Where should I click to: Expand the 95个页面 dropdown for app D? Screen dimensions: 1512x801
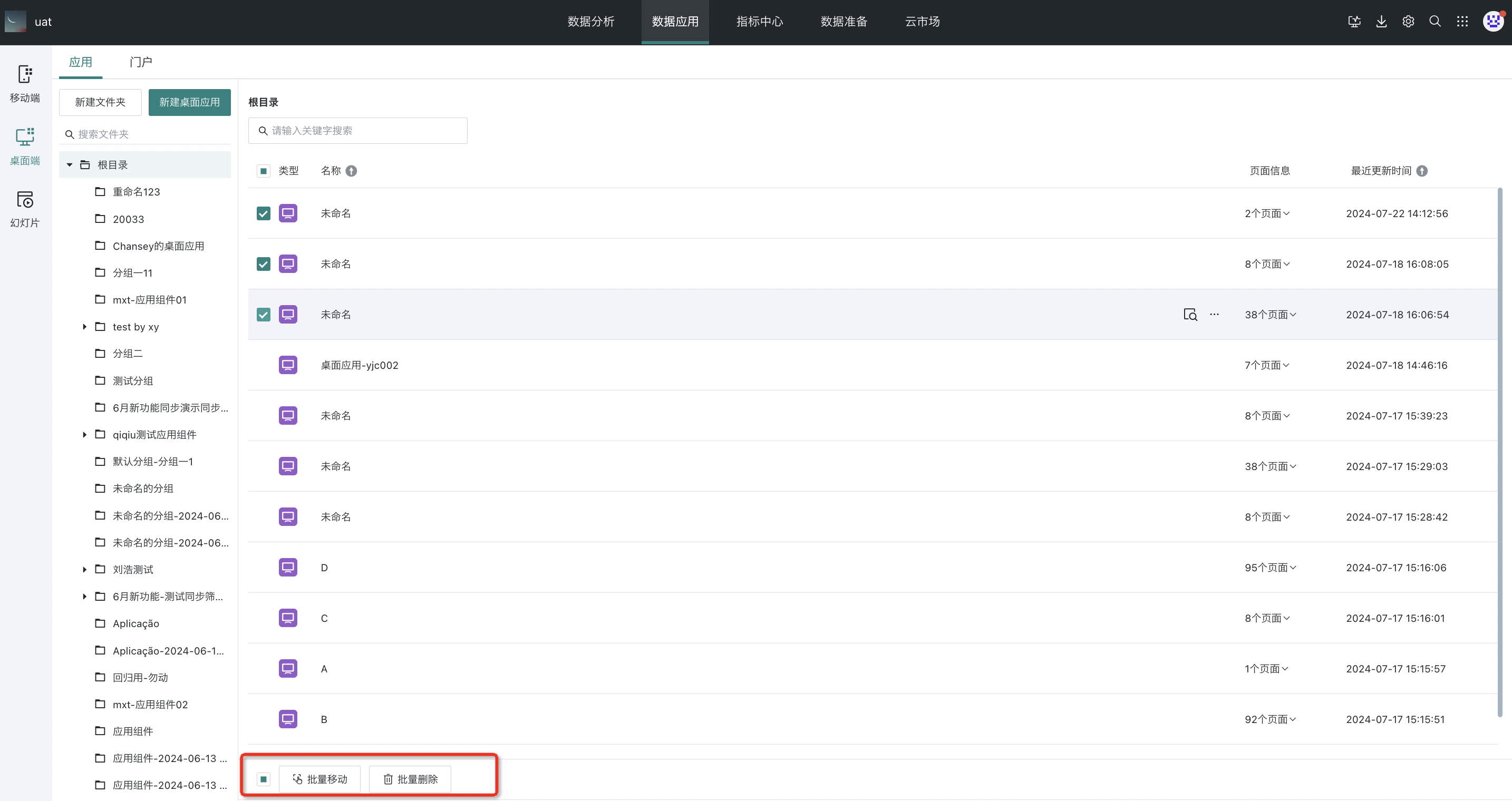click(1270, 568)
